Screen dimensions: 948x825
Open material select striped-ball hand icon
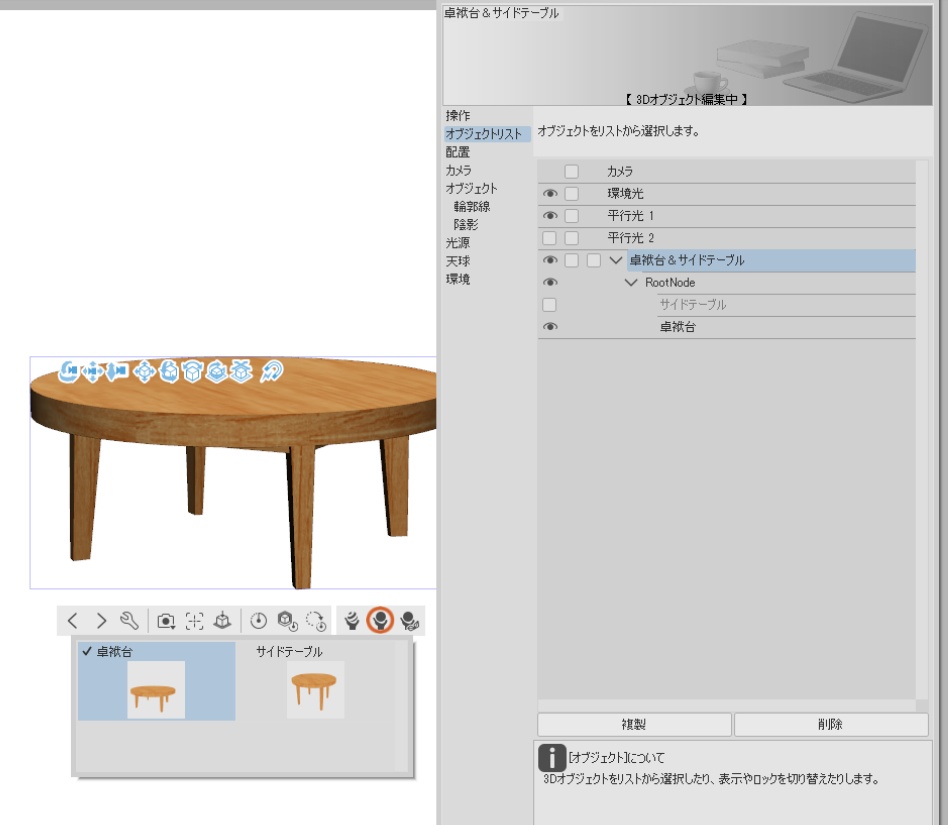point(351,621)
